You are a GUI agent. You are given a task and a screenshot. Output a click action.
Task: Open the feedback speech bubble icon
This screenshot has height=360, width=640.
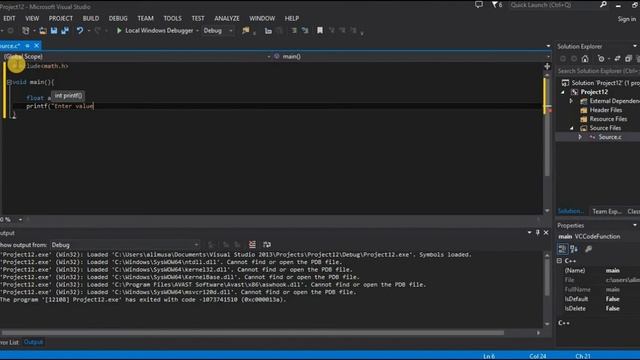point(479,4)
